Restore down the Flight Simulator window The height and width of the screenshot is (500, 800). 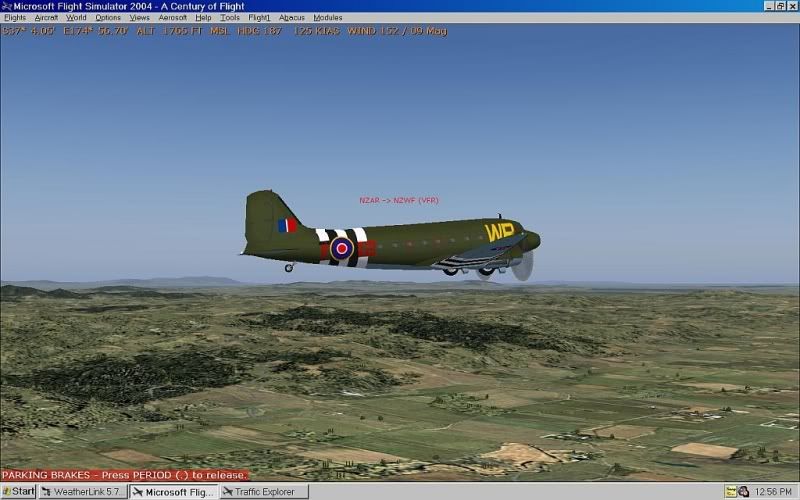click(x=780, y=6)
